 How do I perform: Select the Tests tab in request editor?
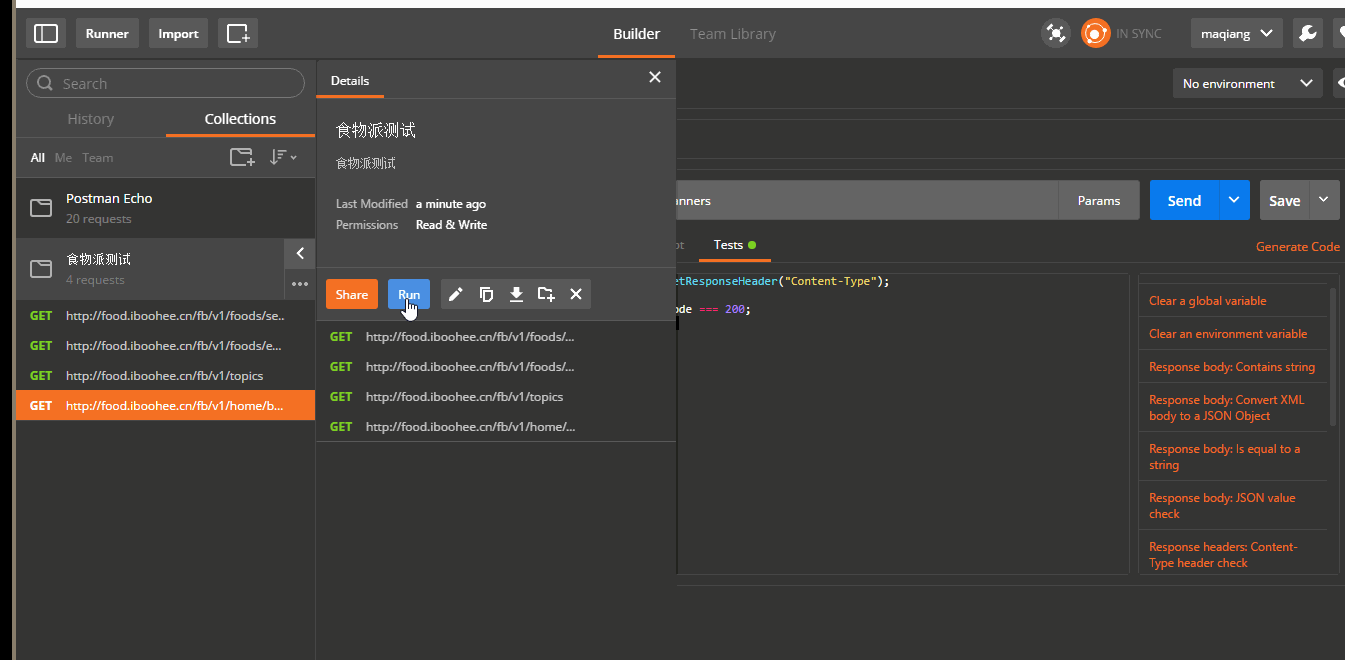point(734,245)
